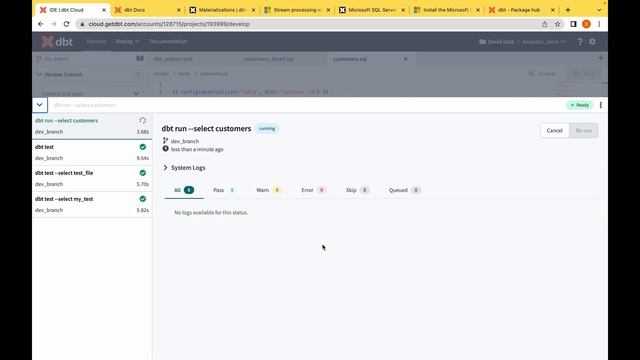Click the Re-run button

584,131
